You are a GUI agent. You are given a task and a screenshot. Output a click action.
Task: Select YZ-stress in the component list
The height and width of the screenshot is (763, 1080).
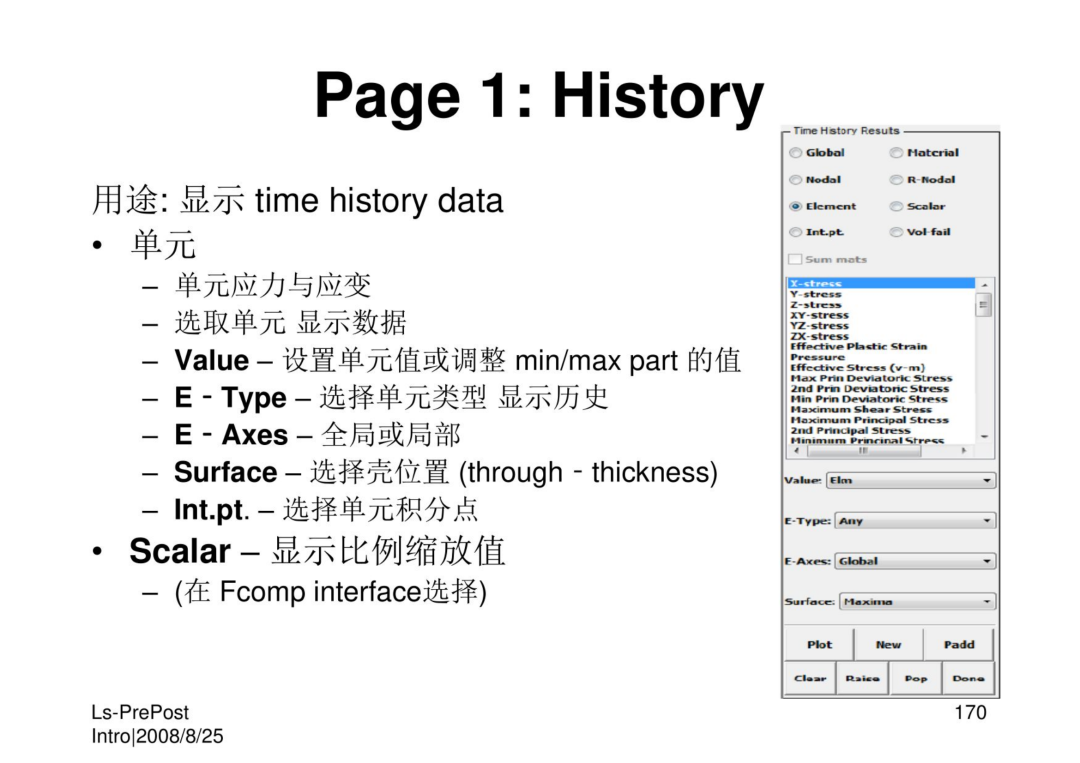882,326
